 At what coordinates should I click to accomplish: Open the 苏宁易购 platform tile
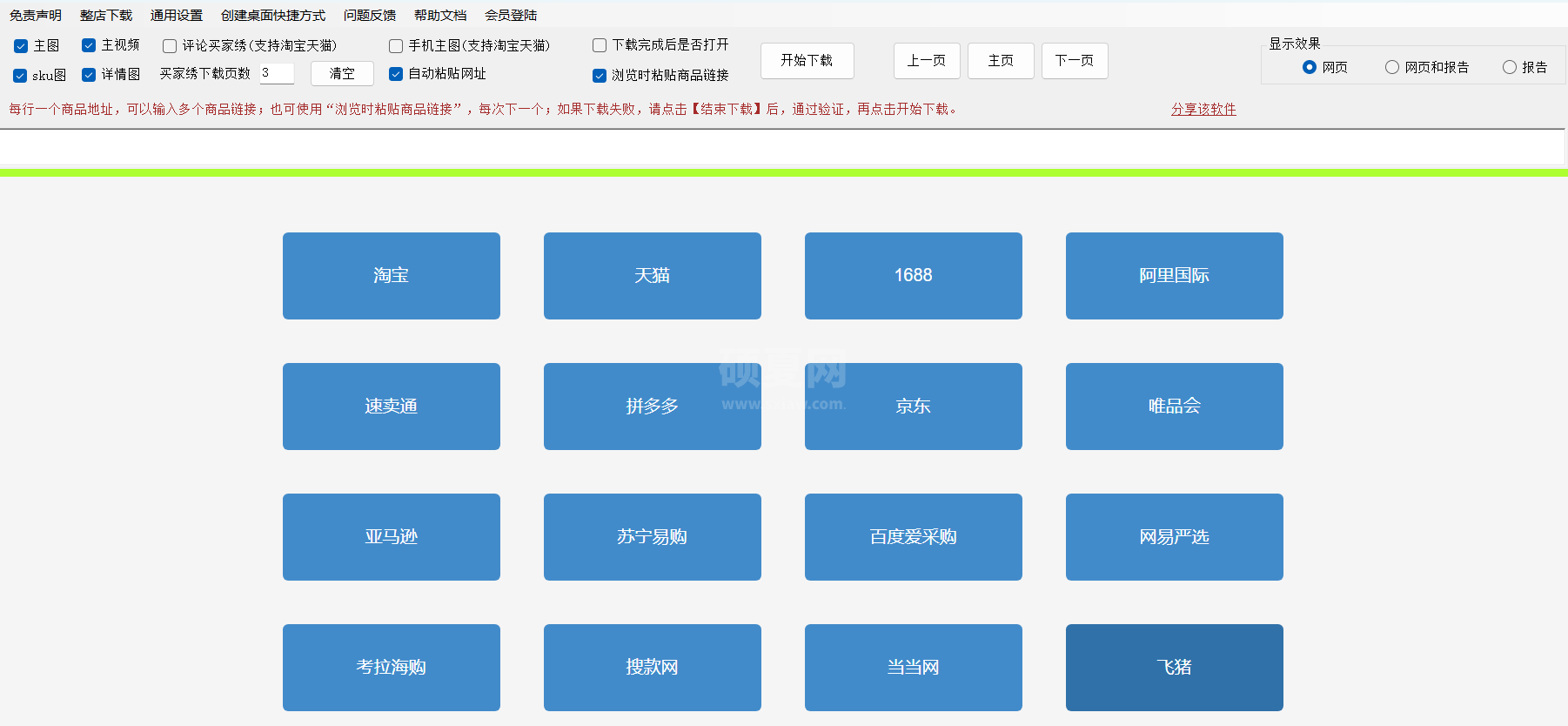[x=653, y=537]
